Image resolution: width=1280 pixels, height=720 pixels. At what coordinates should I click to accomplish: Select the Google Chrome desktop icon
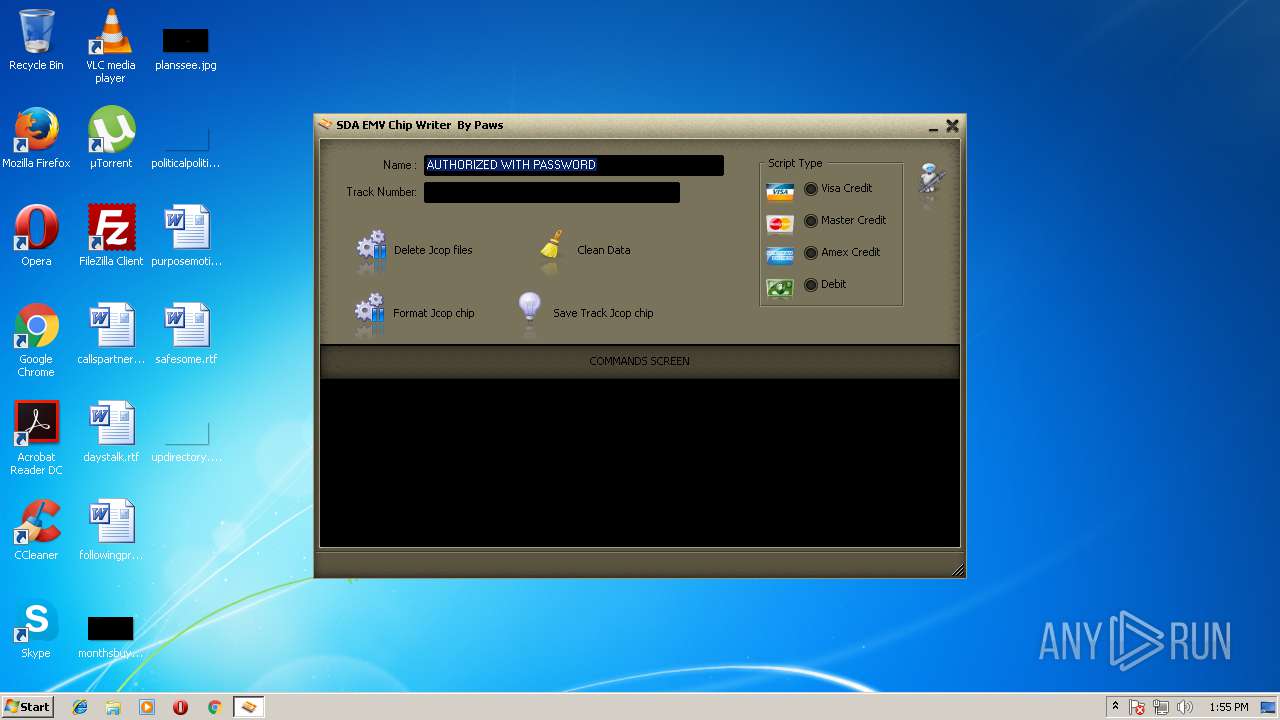click(x=36, y=340)
